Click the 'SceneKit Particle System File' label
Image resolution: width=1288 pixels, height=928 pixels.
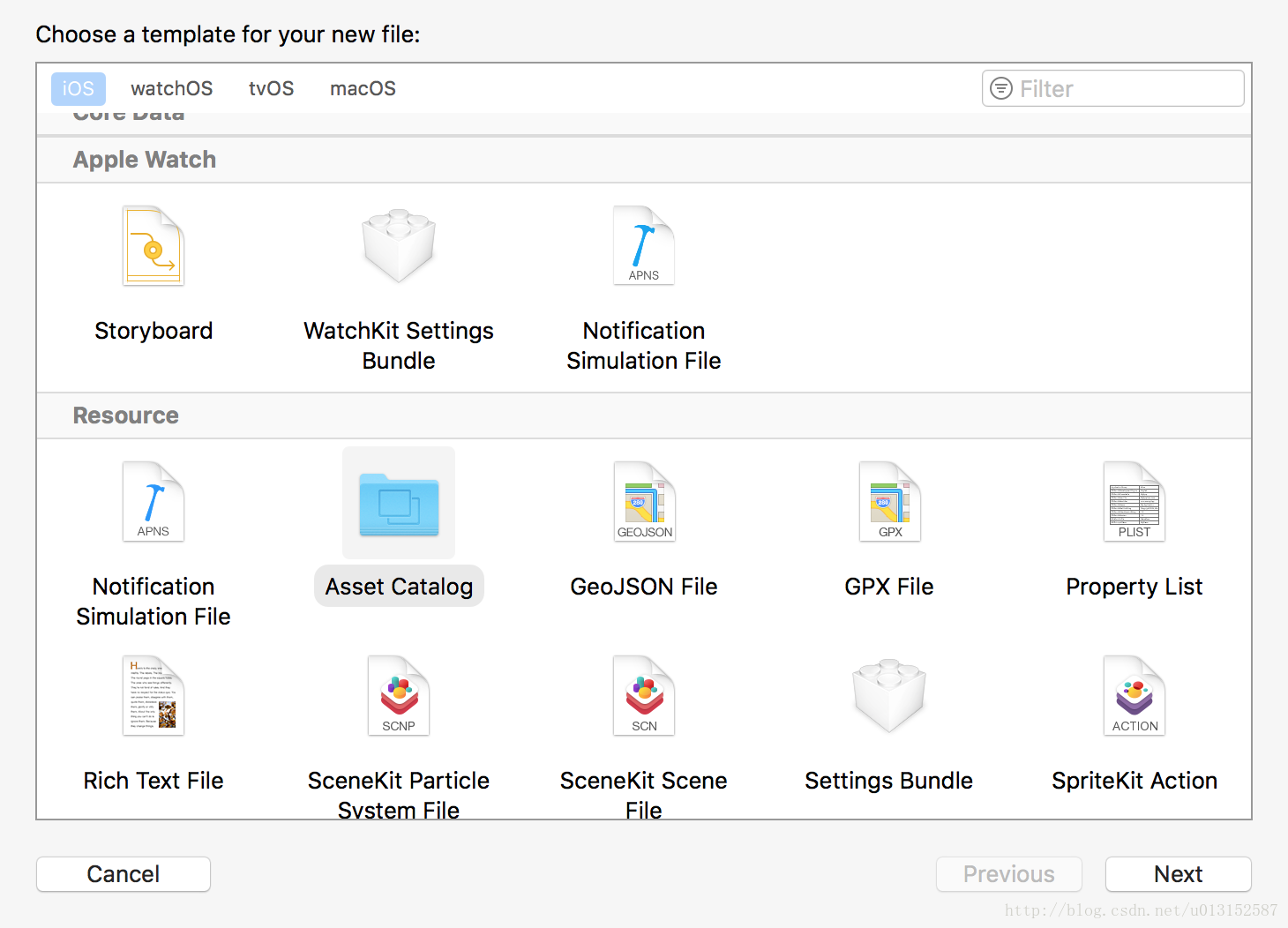[399, 795]
